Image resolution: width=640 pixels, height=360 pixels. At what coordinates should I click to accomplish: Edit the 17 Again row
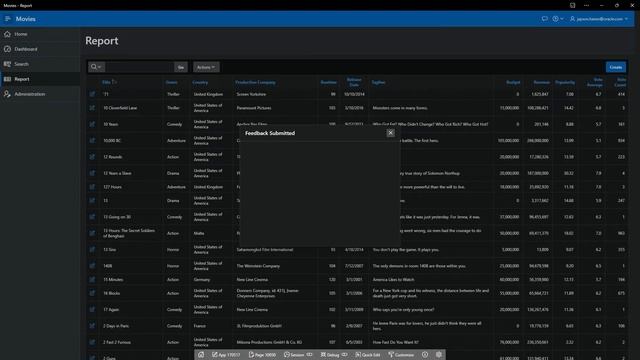coord(92,309)
